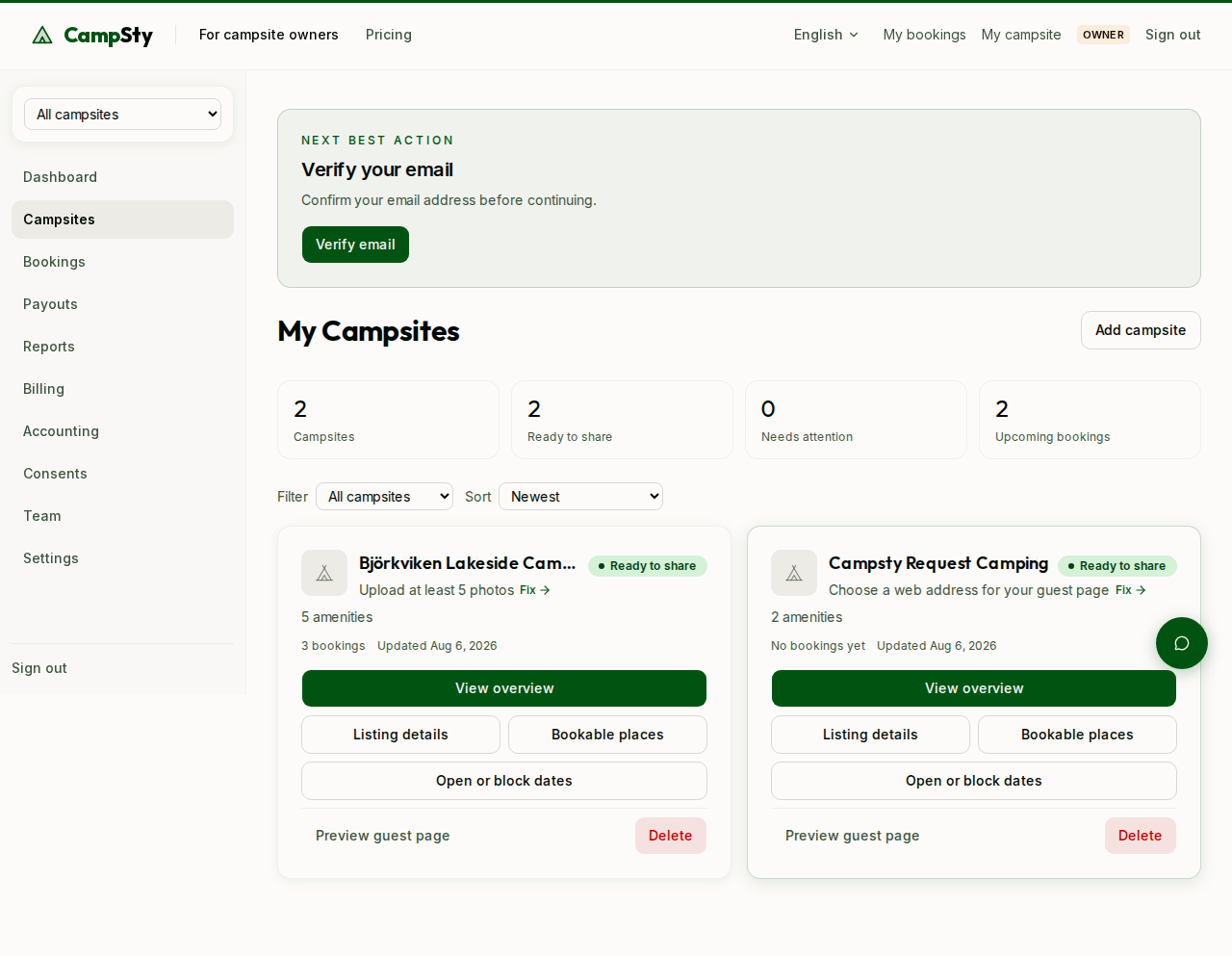
Task: Open Consents in sidebar
Action: tap(122, 474)
